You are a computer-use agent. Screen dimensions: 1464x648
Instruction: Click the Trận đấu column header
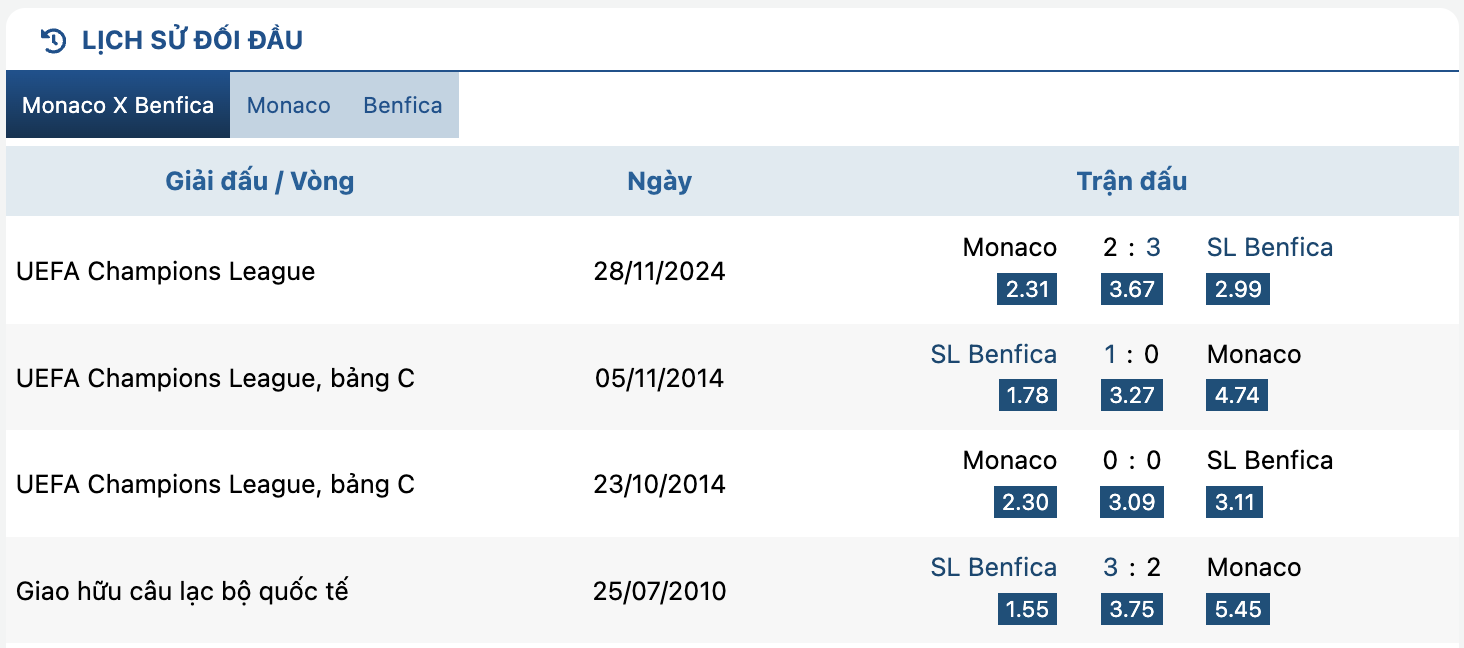(1132, 181)
